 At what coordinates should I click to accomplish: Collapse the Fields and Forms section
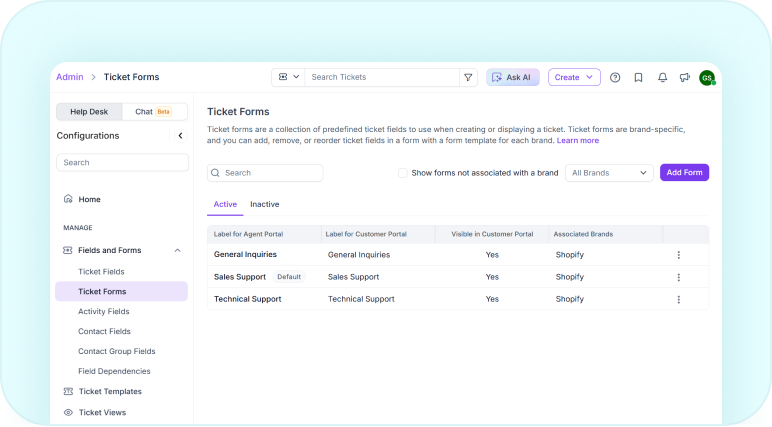178,250
